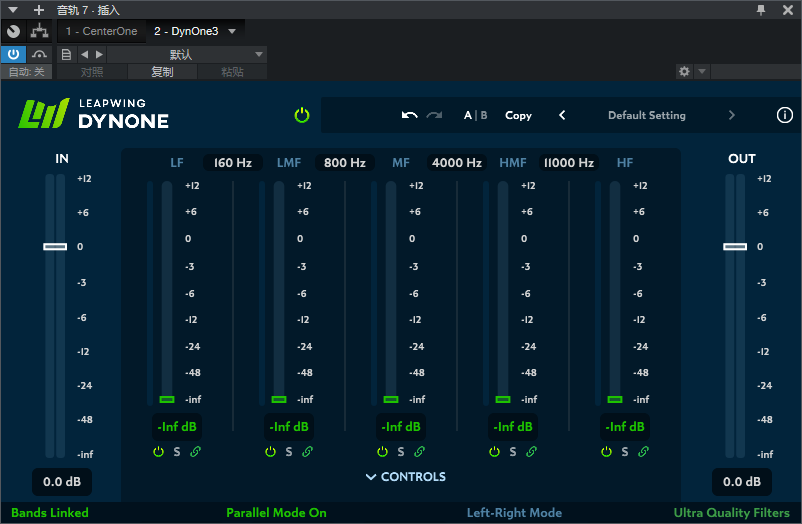Switch to next preset with right chevron
The width and height of the screenshot is (802, 524).
[x=731, y=115]
